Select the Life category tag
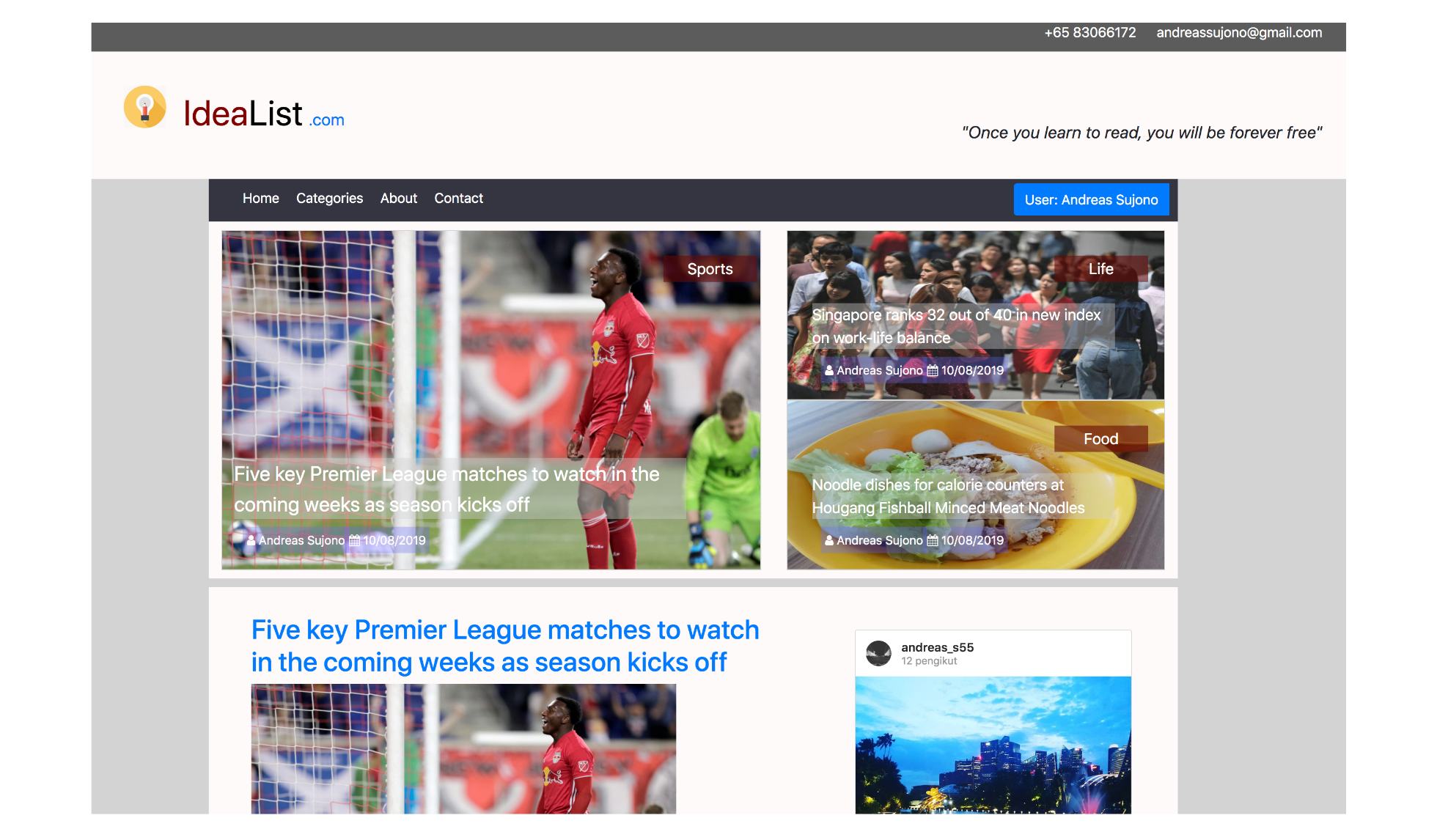 click(x=1100, y=270)
